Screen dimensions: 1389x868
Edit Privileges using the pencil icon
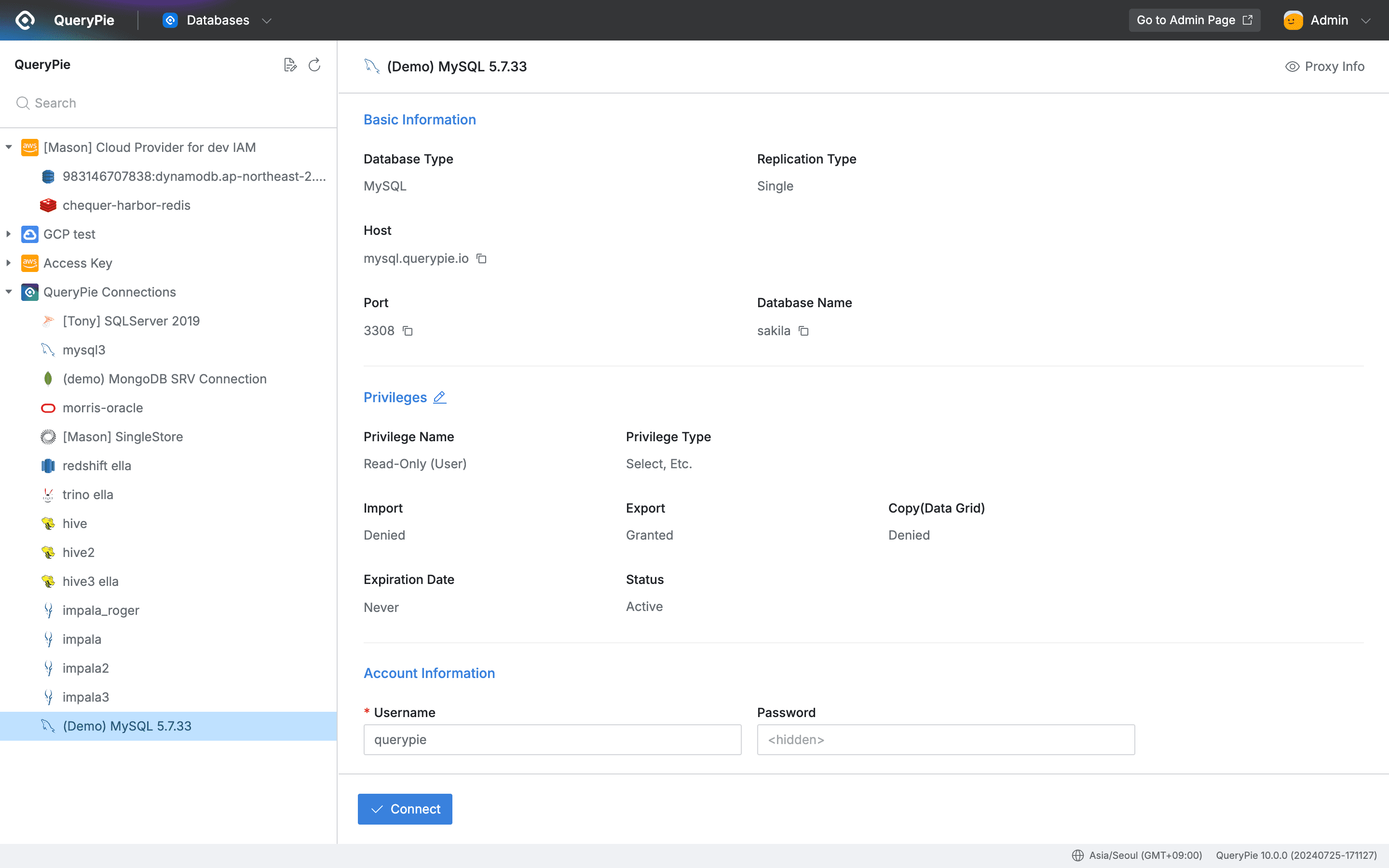coord(440,397)
